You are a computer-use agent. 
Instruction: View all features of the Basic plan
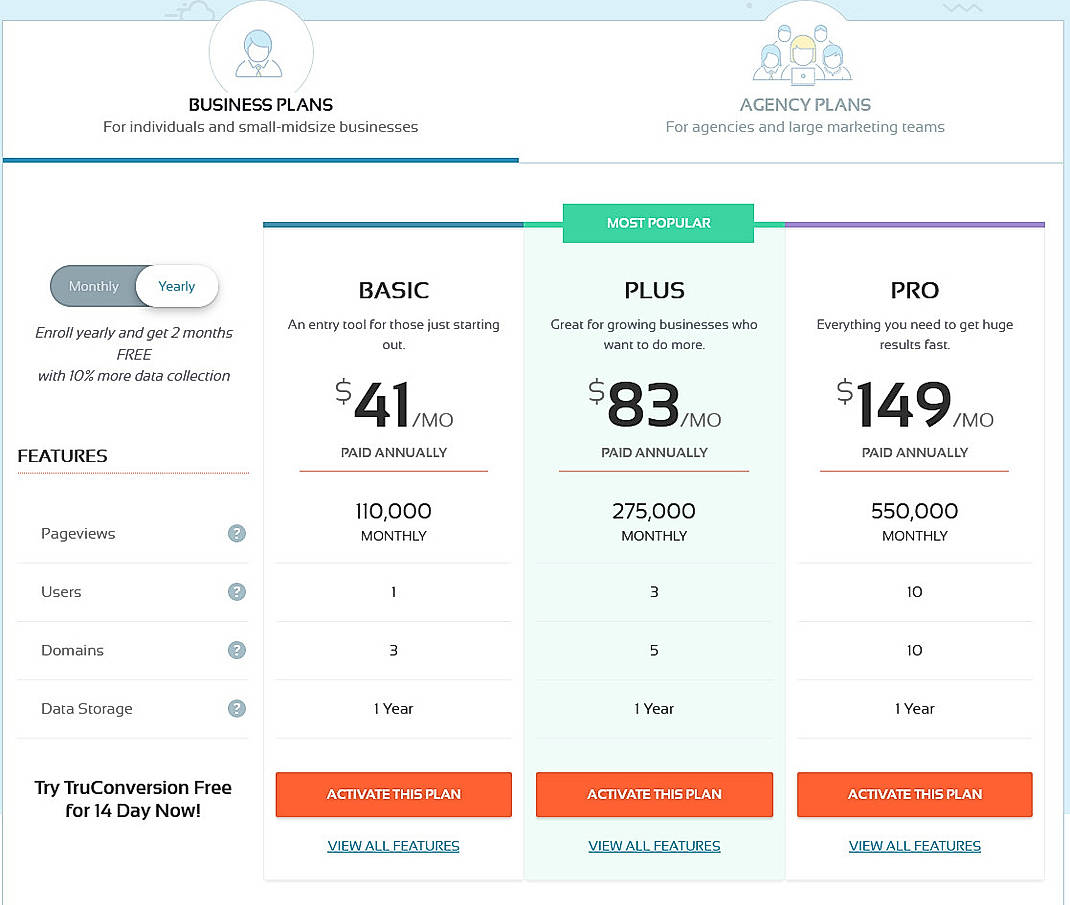pos(393,845)
